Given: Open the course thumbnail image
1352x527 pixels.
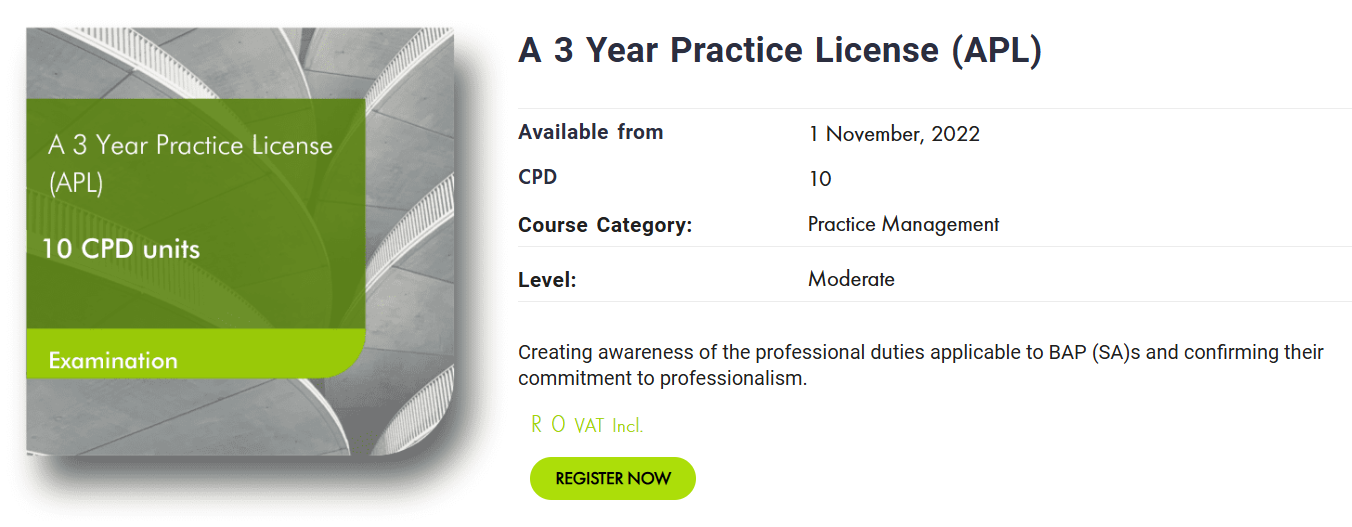Looking at the screenshot, I should click(x=240, y=242).
